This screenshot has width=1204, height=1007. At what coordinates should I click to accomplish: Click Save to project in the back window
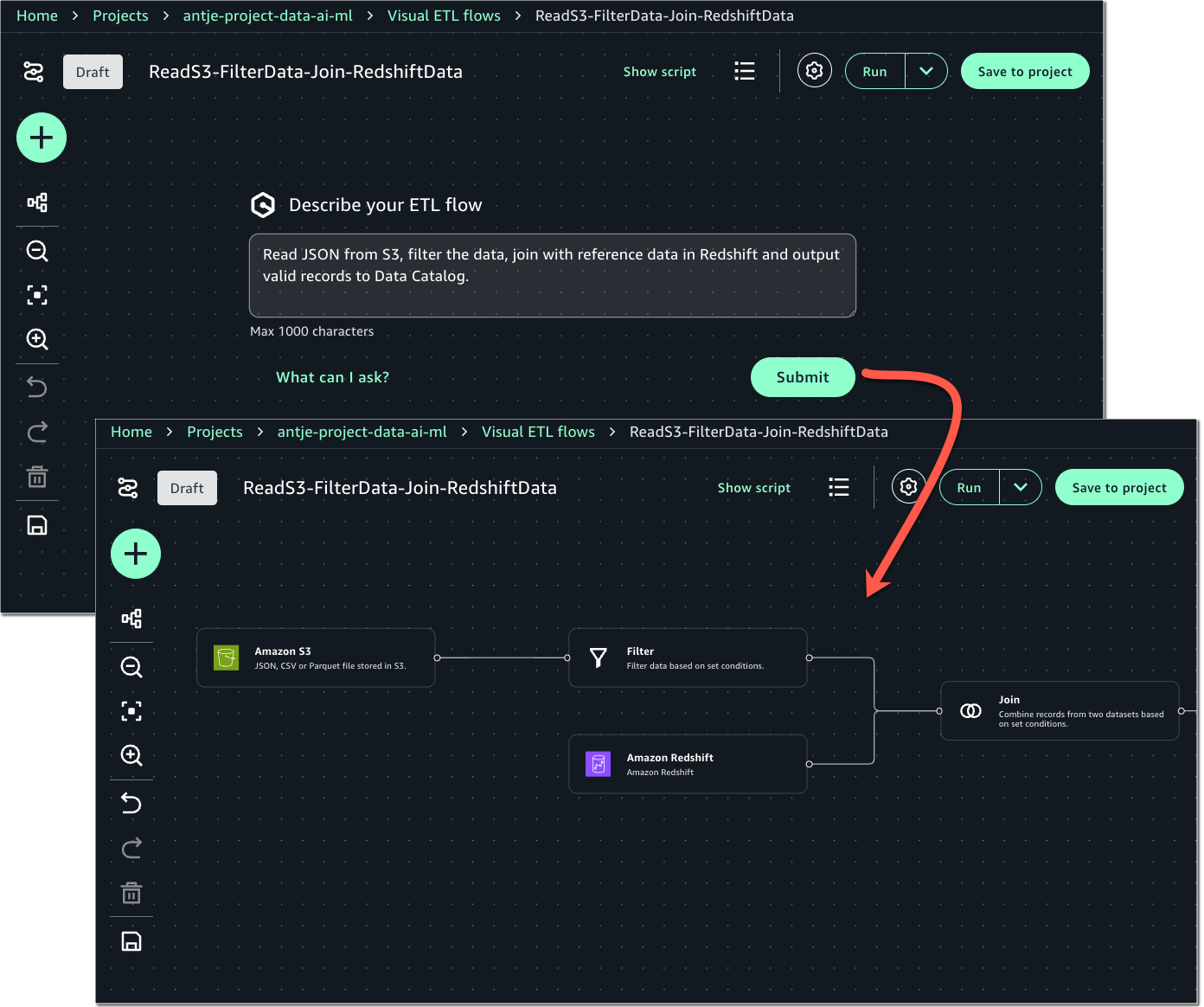[x=1025, y=72]
